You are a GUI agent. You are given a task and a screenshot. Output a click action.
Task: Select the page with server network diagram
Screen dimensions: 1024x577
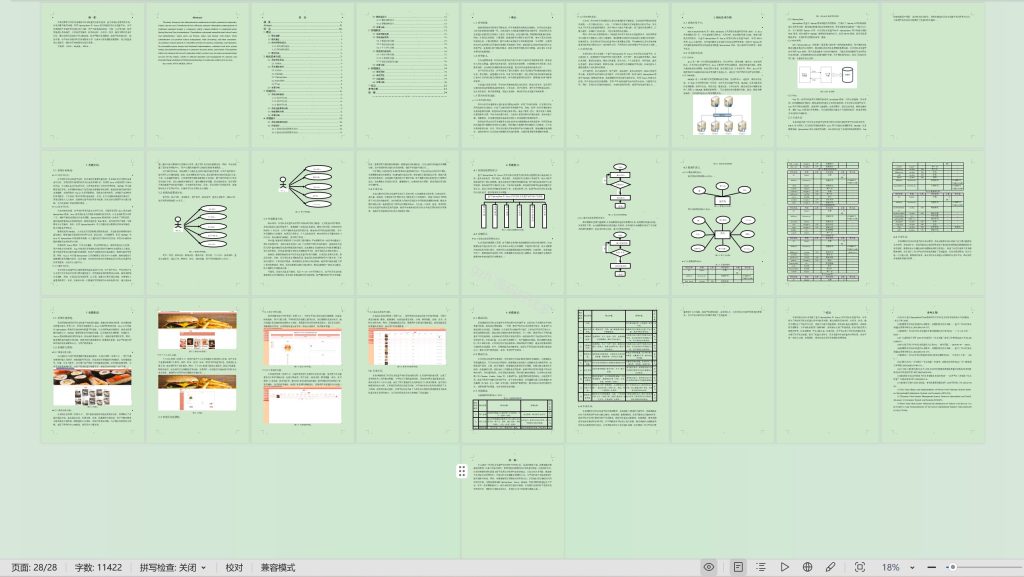pos(722,74)
